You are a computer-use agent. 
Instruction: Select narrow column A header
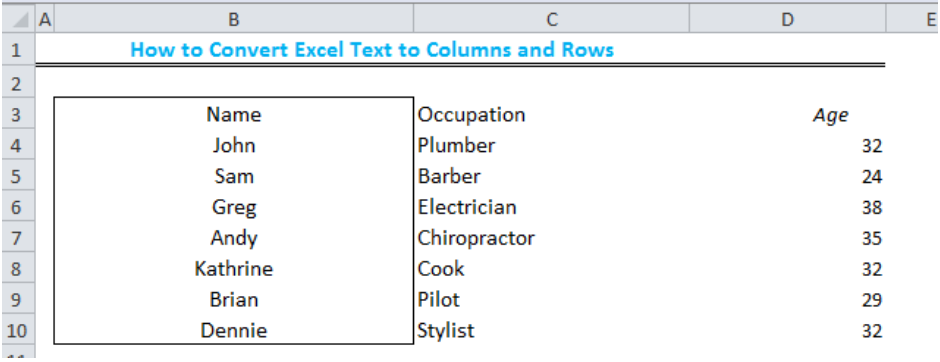[45, 20]
